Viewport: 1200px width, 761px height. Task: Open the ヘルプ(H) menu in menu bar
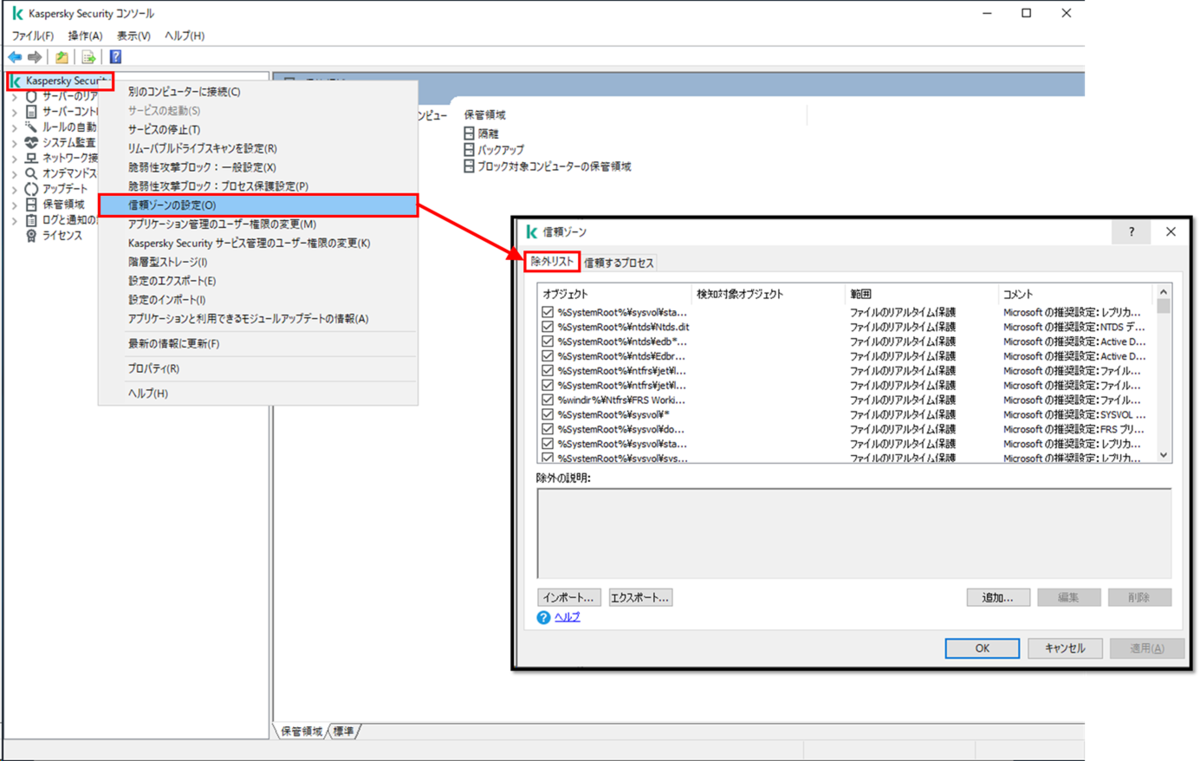point(184,36)
